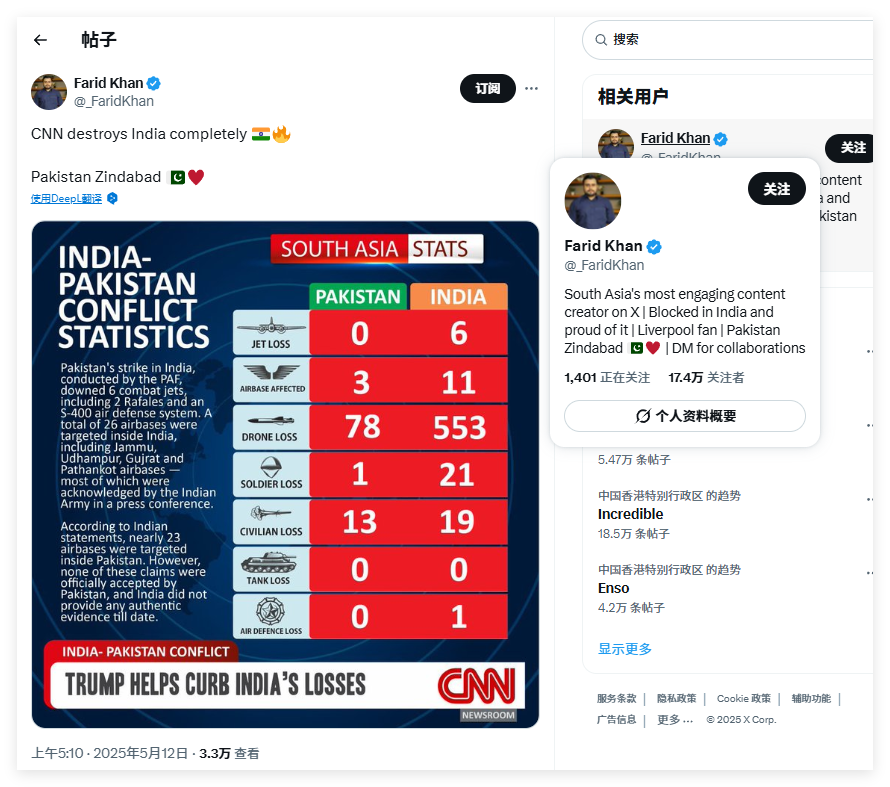
Task: Click the DeepL translation badge icon
Action: tap(112, 198)
